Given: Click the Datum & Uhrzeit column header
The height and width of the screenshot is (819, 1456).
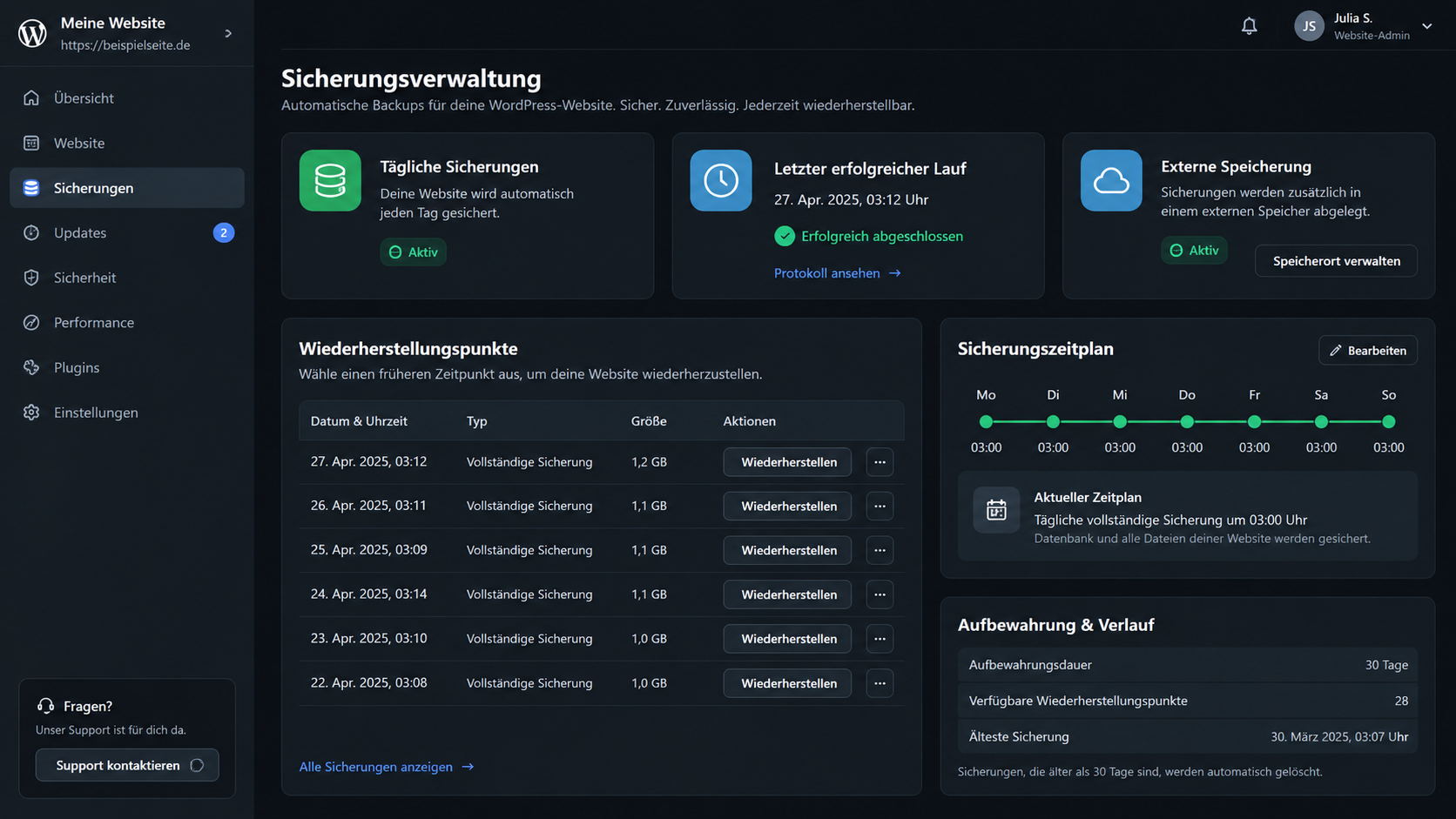Looking at the screenshot, I should [359, 421].
